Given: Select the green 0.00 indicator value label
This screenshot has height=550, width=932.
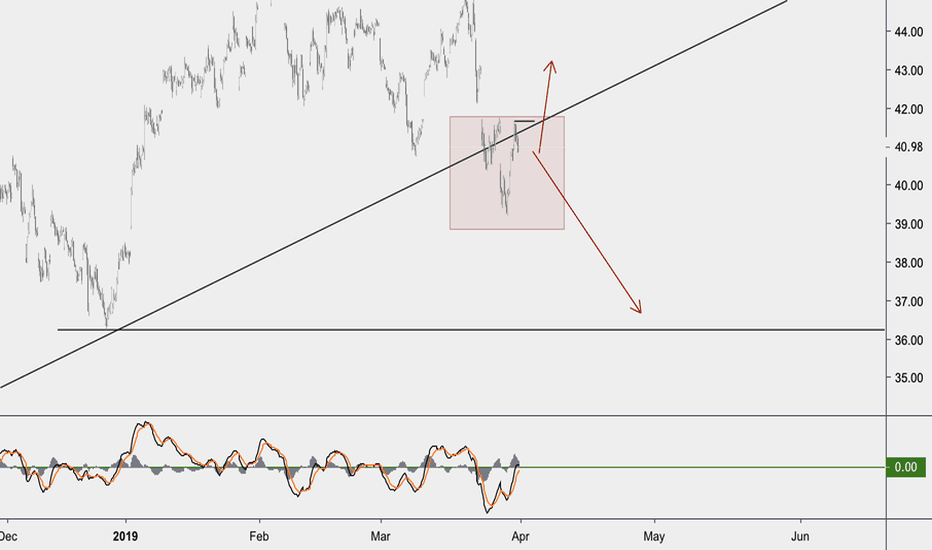Looking at the screenshot, I should tap(906, 467).
